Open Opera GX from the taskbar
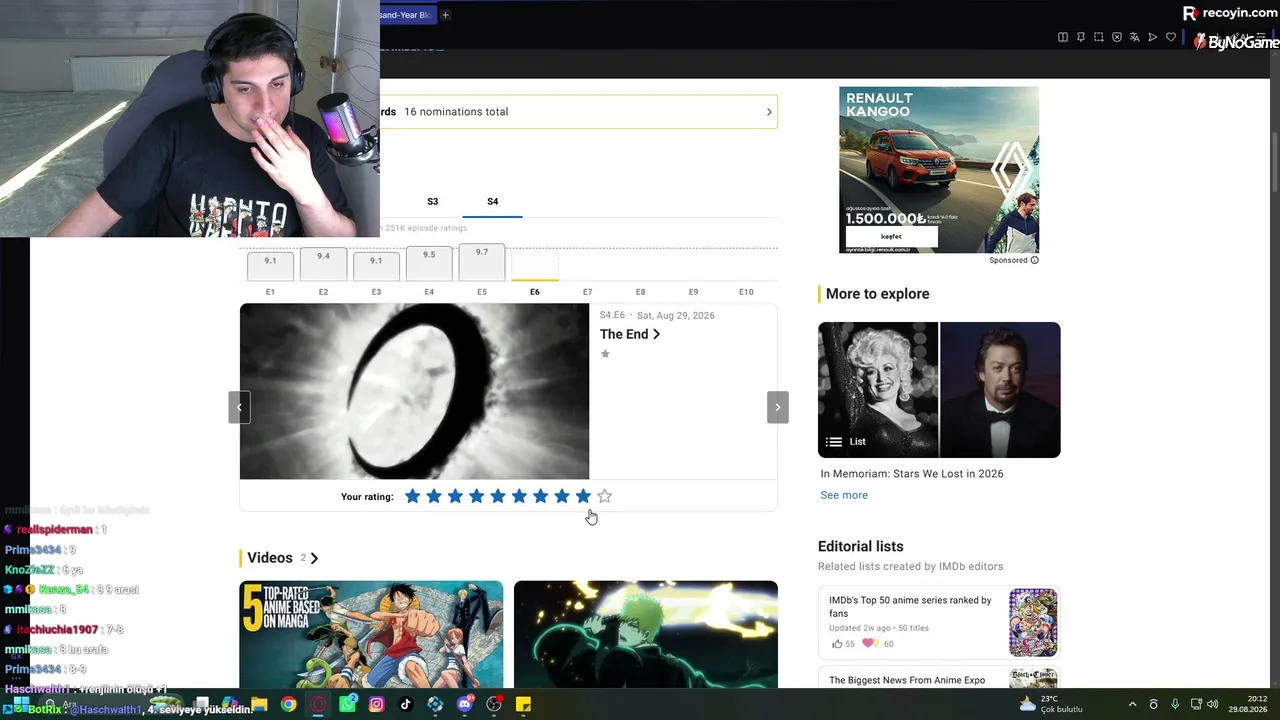This screenshot has height=720, width=1280. coord(318,704)
